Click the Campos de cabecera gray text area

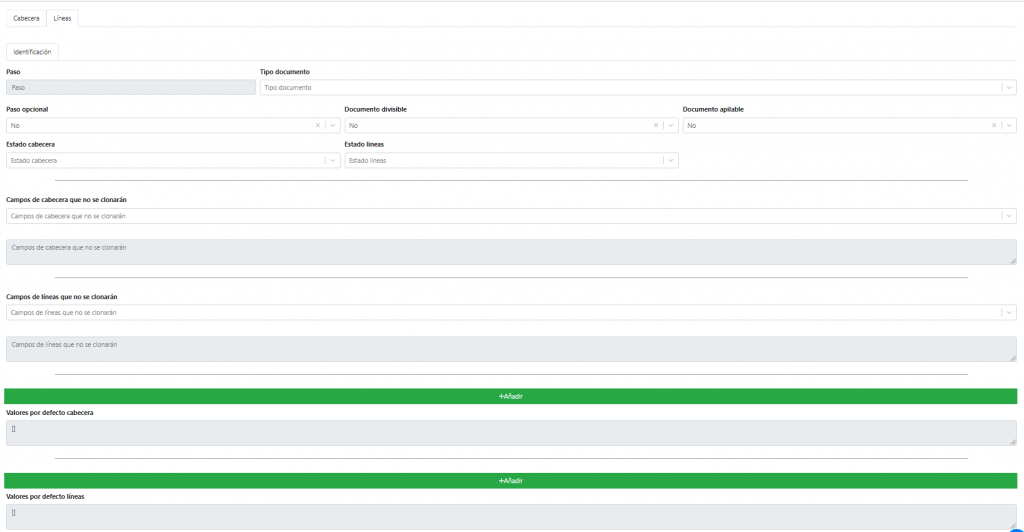click(x=510, y=252)
